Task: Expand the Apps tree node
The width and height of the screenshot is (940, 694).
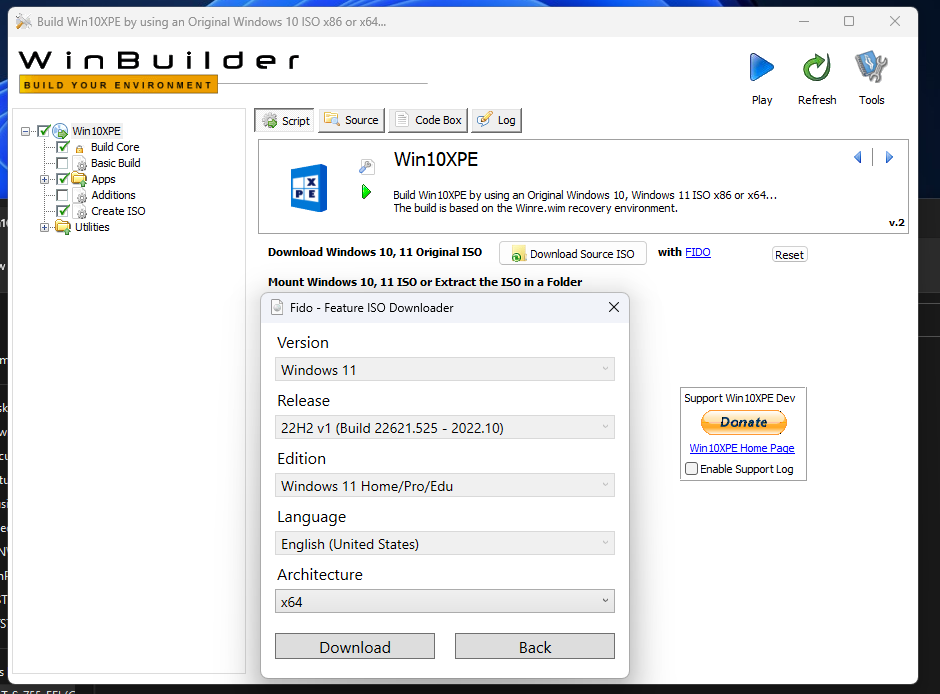Action: [44, 179]
